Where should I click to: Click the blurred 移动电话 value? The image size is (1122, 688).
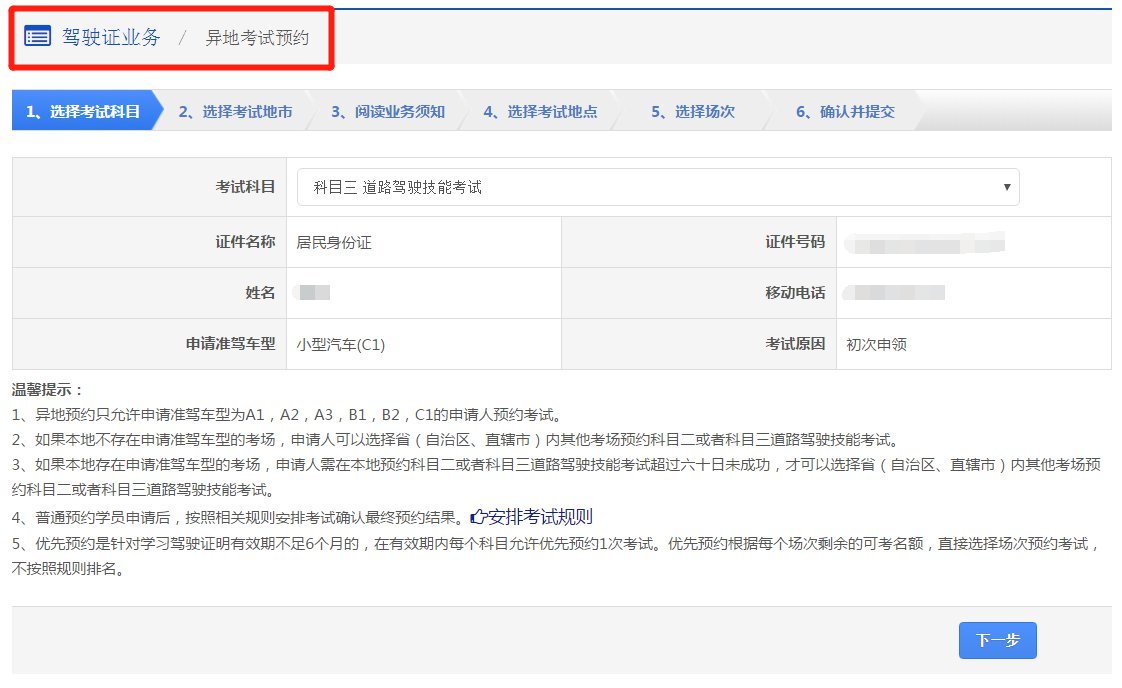pyautogui.click(x=893, y=293)
